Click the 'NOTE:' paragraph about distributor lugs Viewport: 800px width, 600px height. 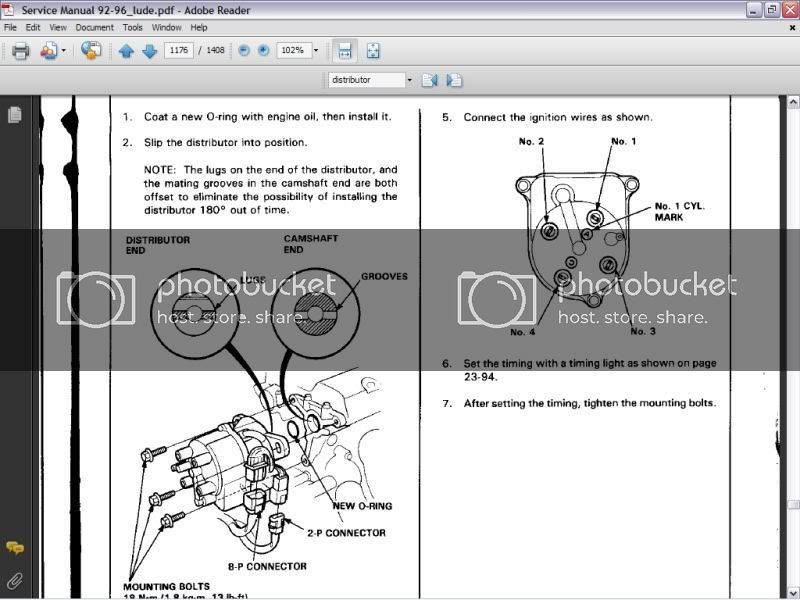tap(270, 190)
